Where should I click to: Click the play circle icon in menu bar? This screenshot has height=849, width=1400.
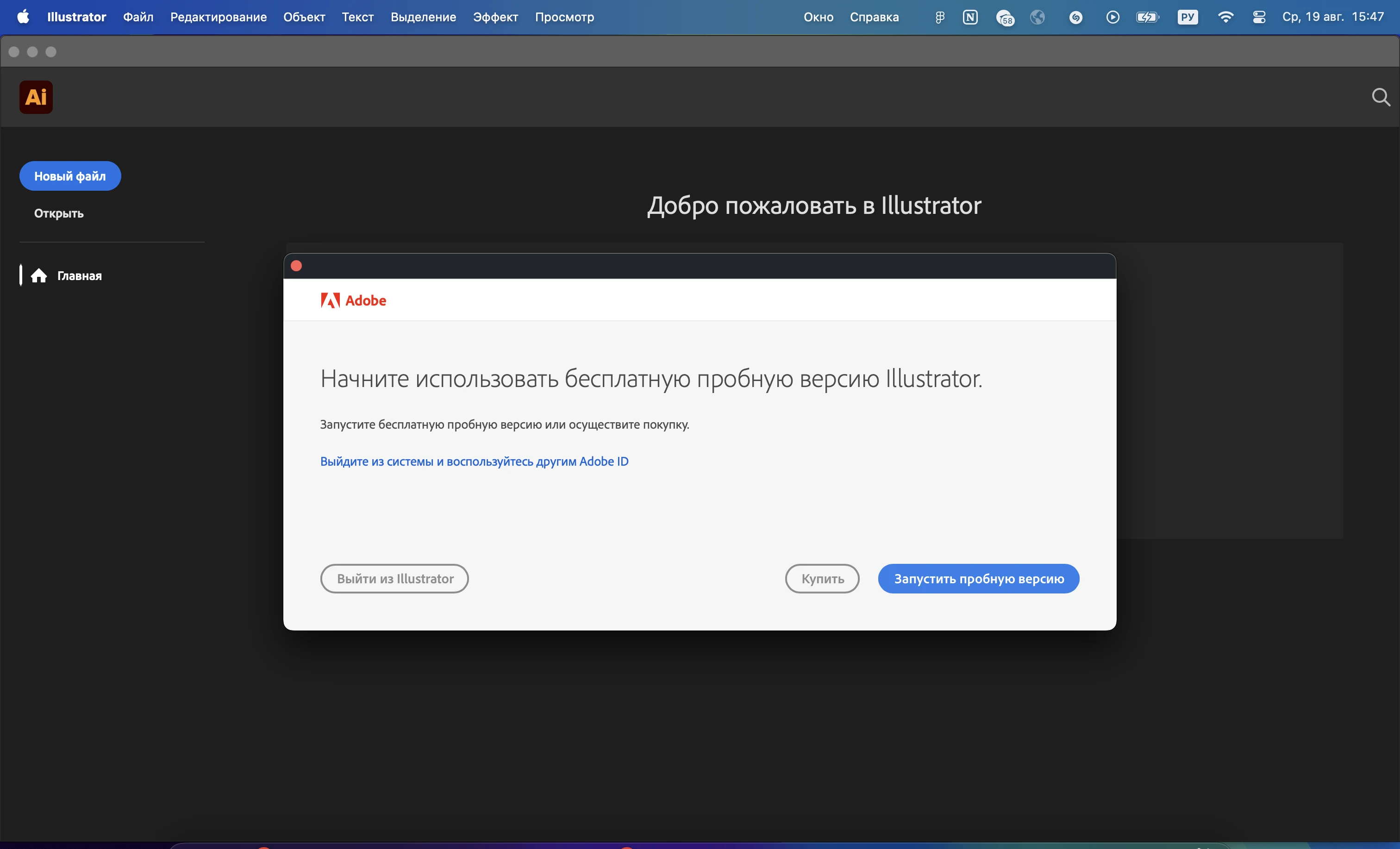pos(1112,17)
